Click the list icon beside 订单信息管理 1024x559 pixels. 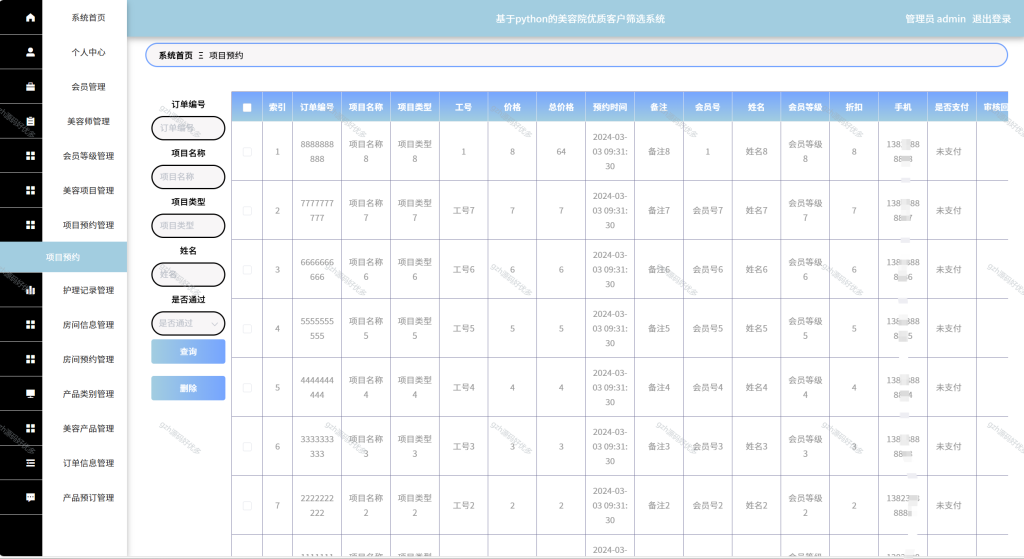coord(30,463)
